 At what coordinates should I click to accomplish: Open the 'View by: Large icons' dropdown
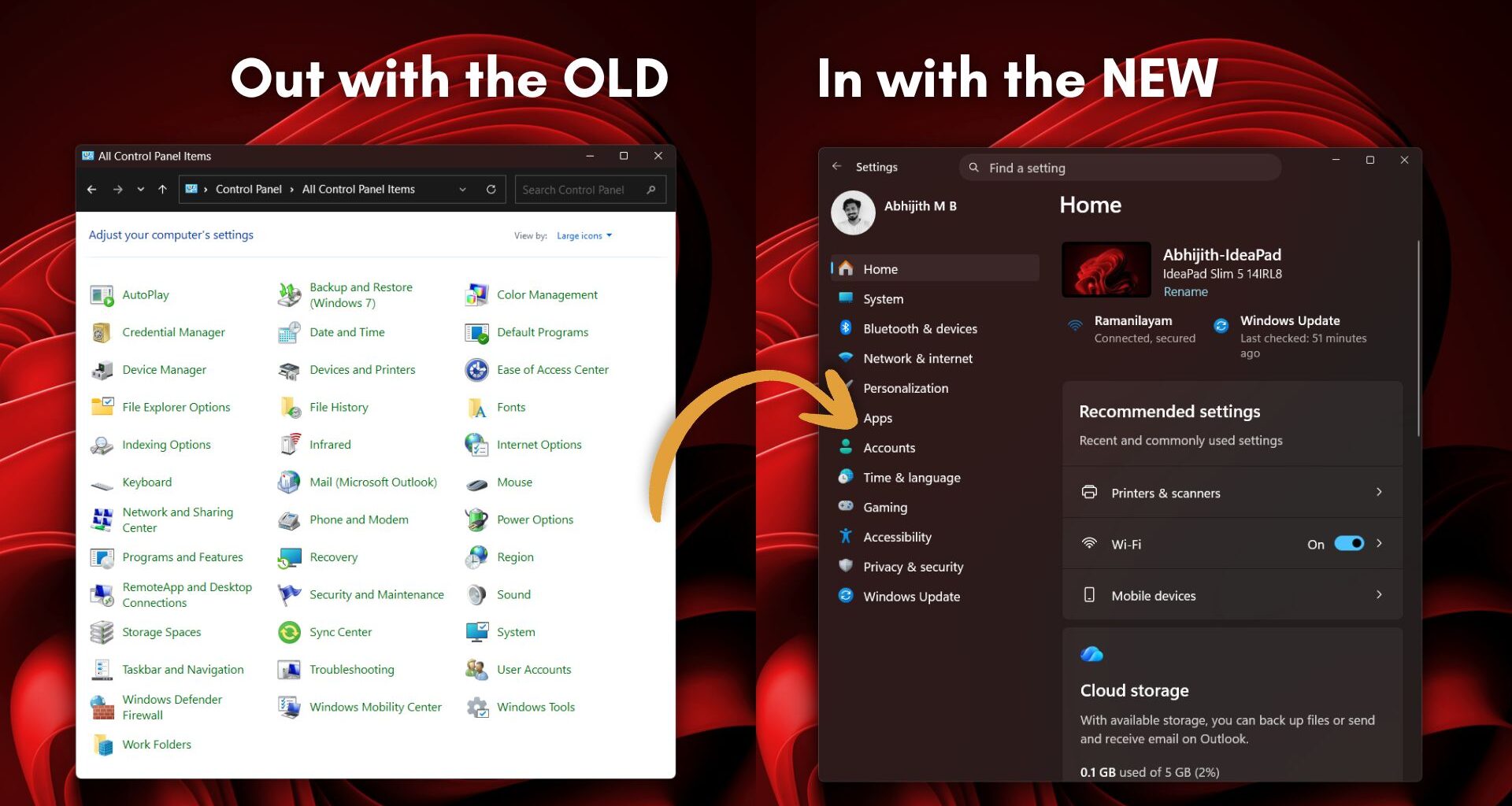tap(584, 235)
